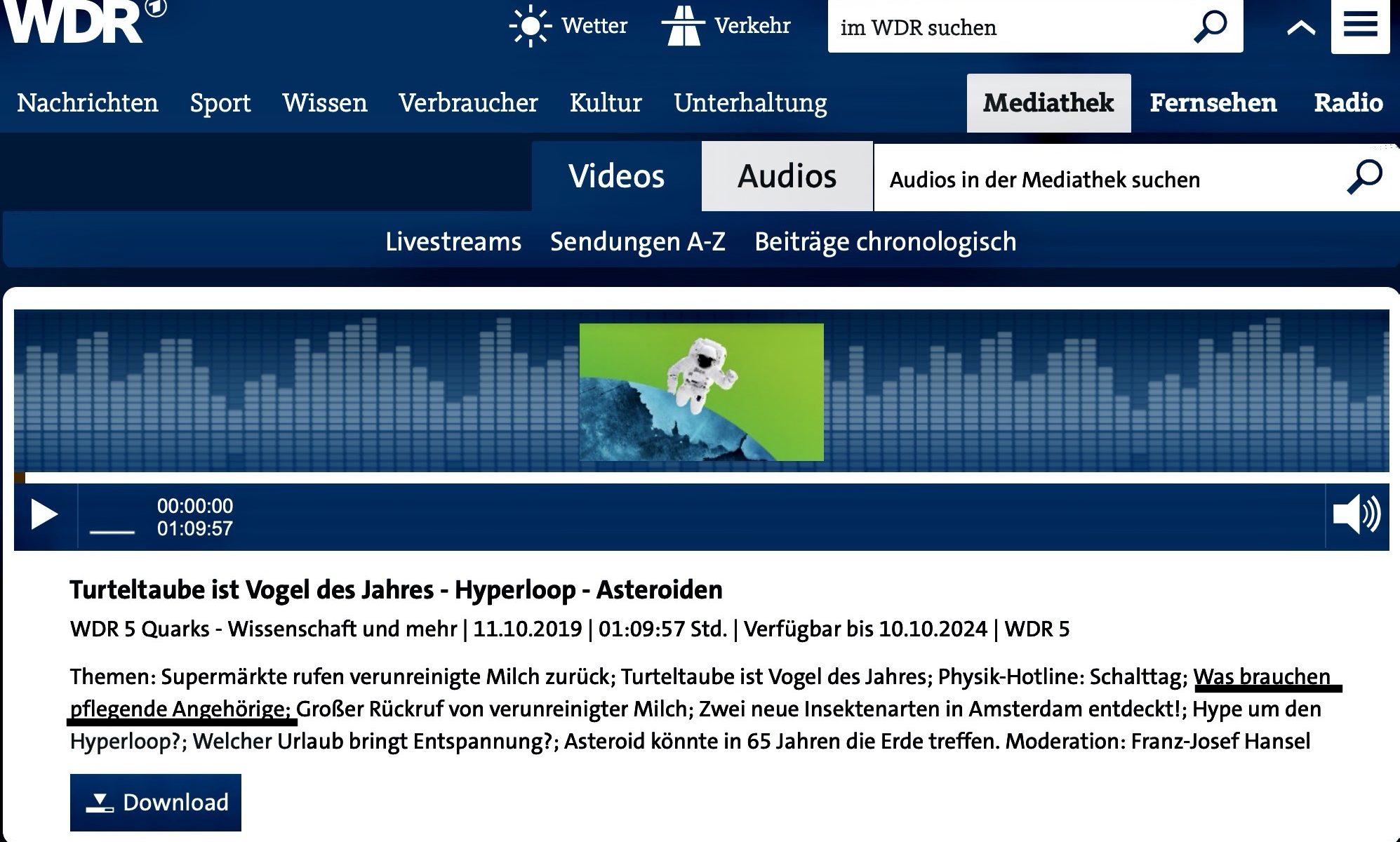Click the title 'Turteltaube ist Vogel des Jahres'
The height and width of the screenshot is (842, 1400).
[x=252, y=590]
